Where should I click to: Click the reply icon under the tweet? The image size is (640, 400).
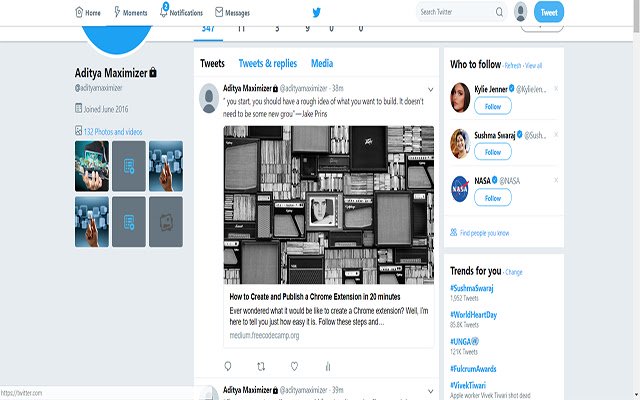(228, 366)
